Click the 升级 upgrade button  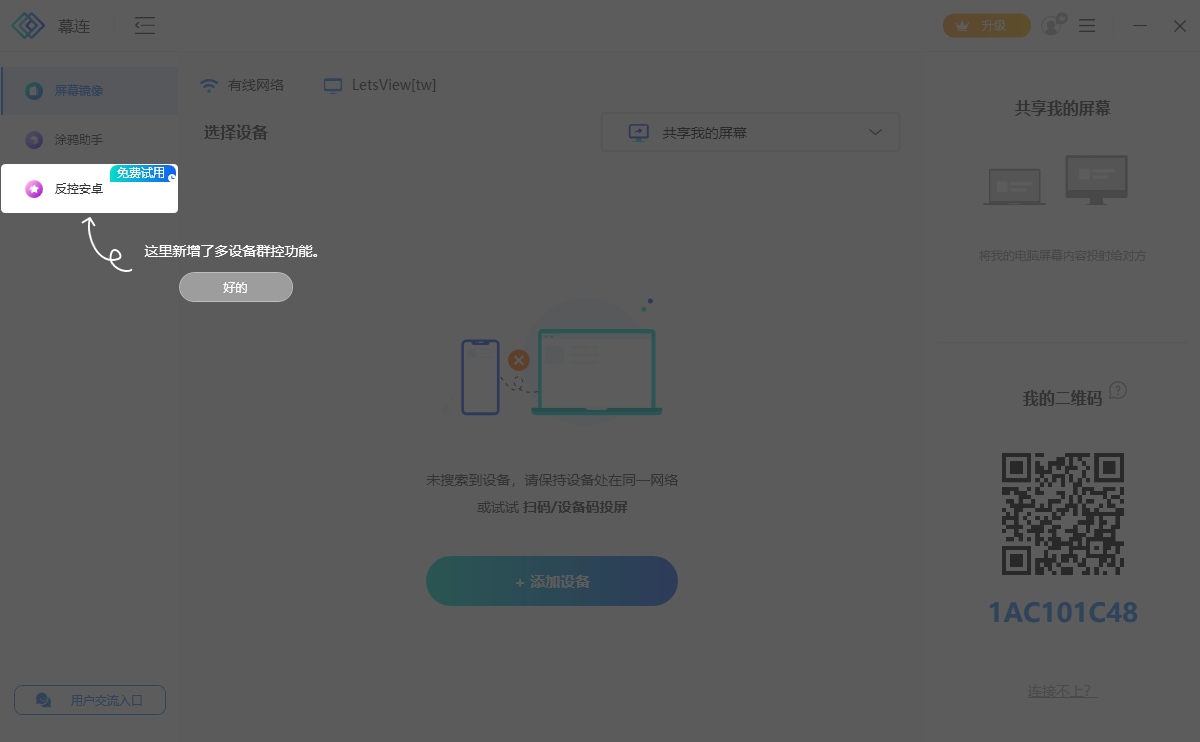click(x=986, y=26)
